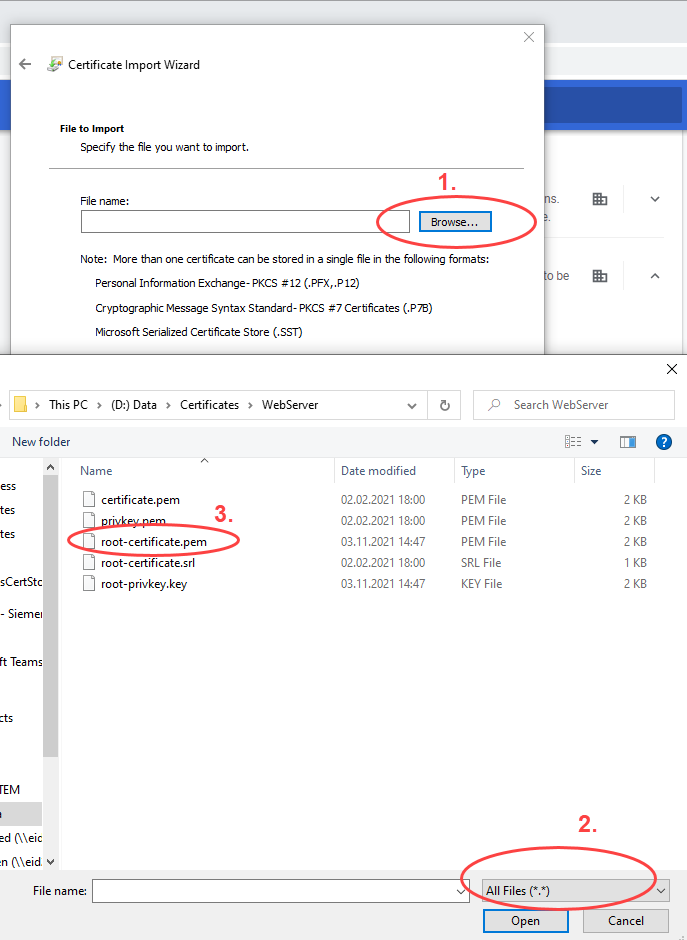This screenshot has height=940, width=687.
Task: Click the Certificates breadcrumb in the path
Action: (x=209, y=405)
